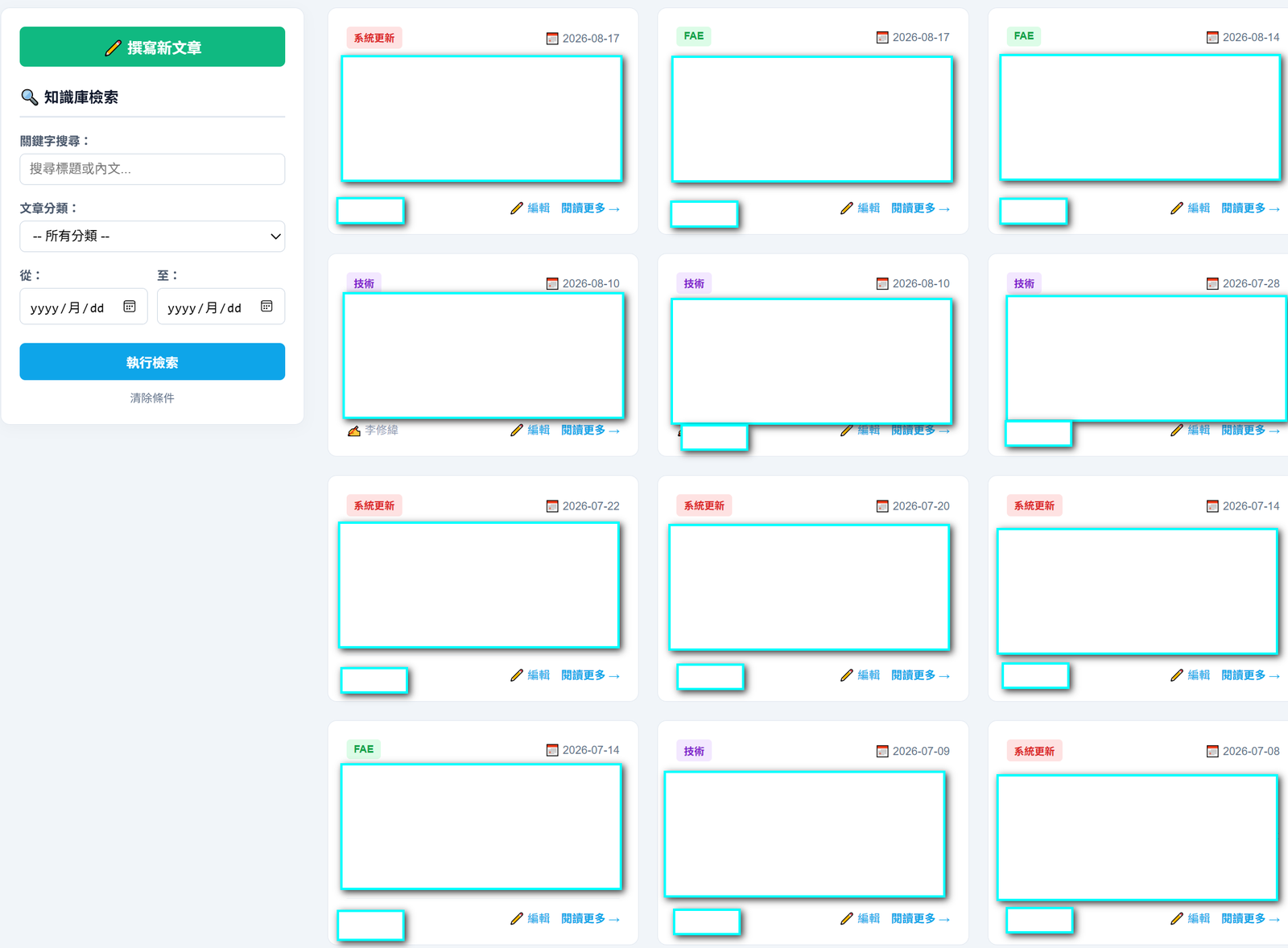
Task: Edit the 系統更新 article dated 2026-07-22
Action: coord(530,675)
